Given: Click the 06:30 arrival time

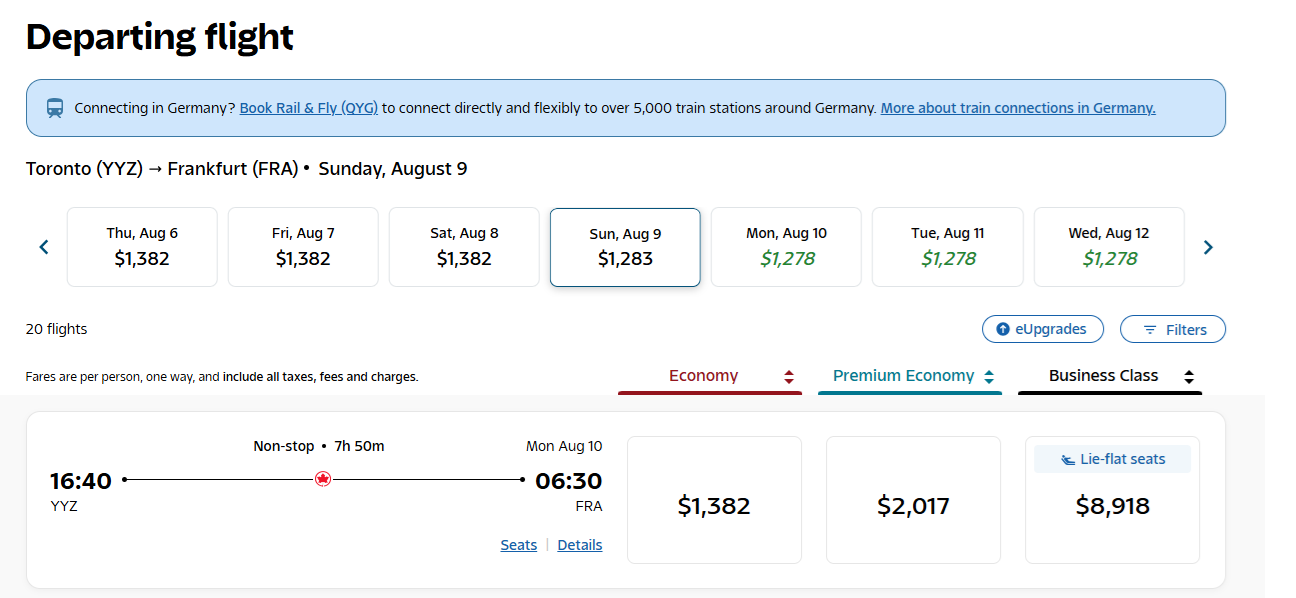Looking at the screenshot, I should (569, 481).
